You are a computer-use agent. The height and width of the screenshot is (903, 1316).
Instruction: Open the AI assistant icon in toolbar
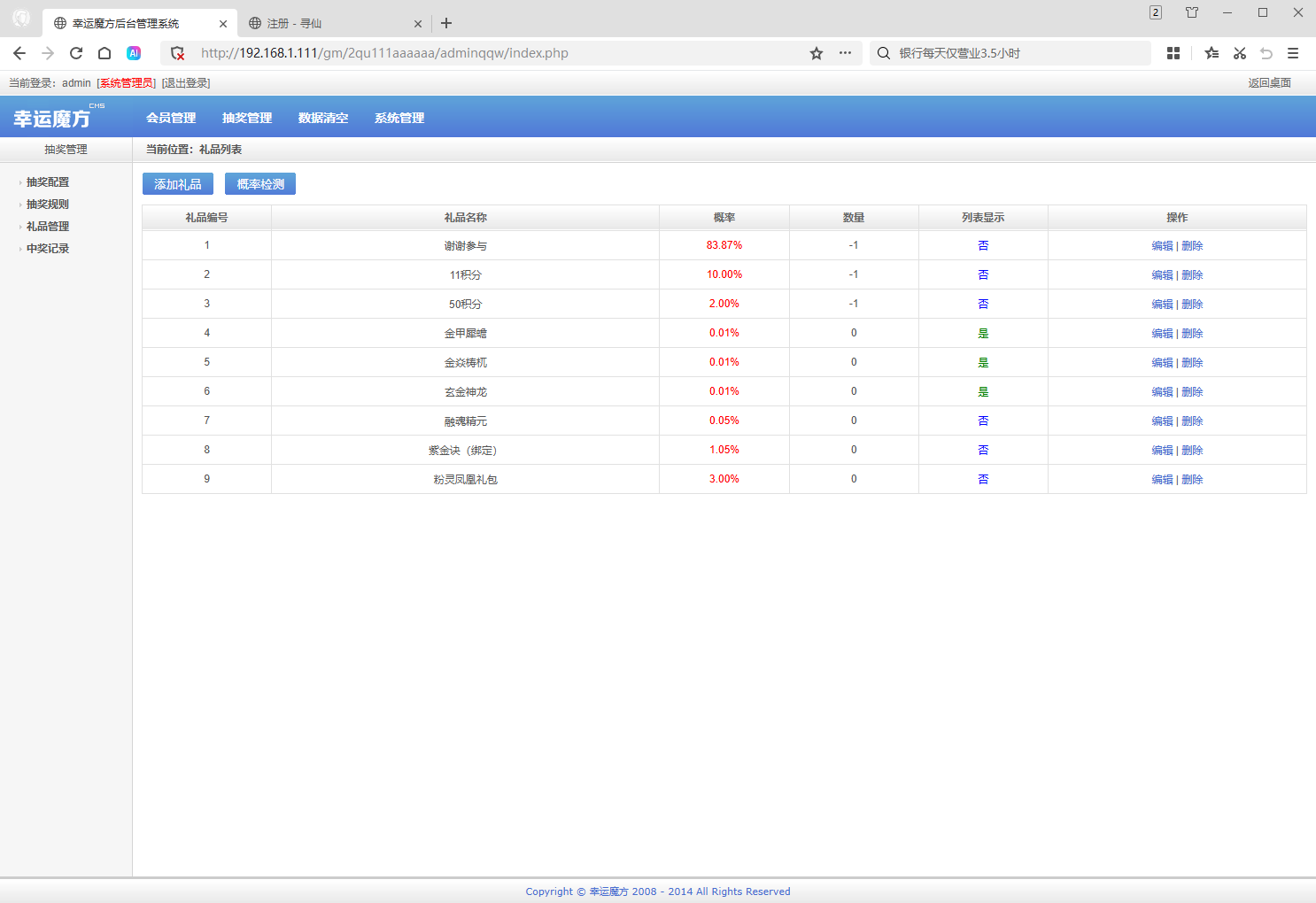tap(134, 53)
